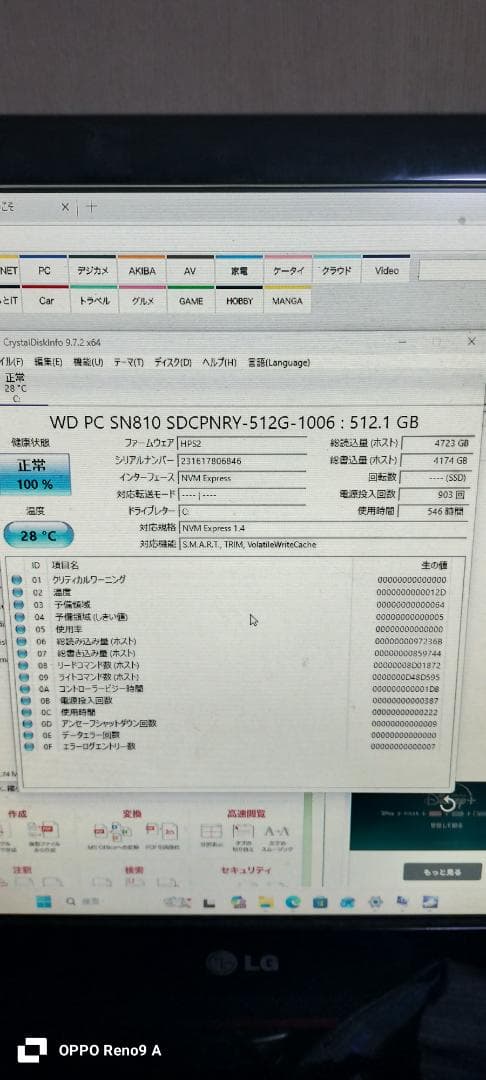This screenshot has height=1080, width=486.
Task: Open the ケータイ category tab
Action: [288, 271]
